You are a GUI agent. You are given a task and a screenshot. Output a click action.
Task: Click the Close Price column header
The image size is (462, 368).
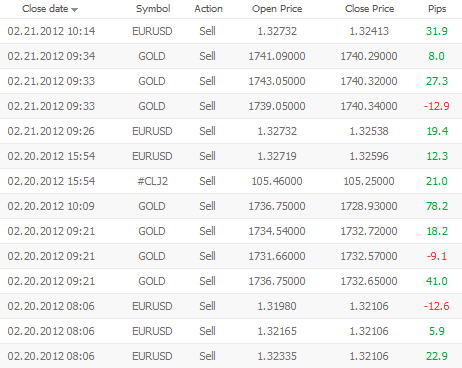click(369, 9)
